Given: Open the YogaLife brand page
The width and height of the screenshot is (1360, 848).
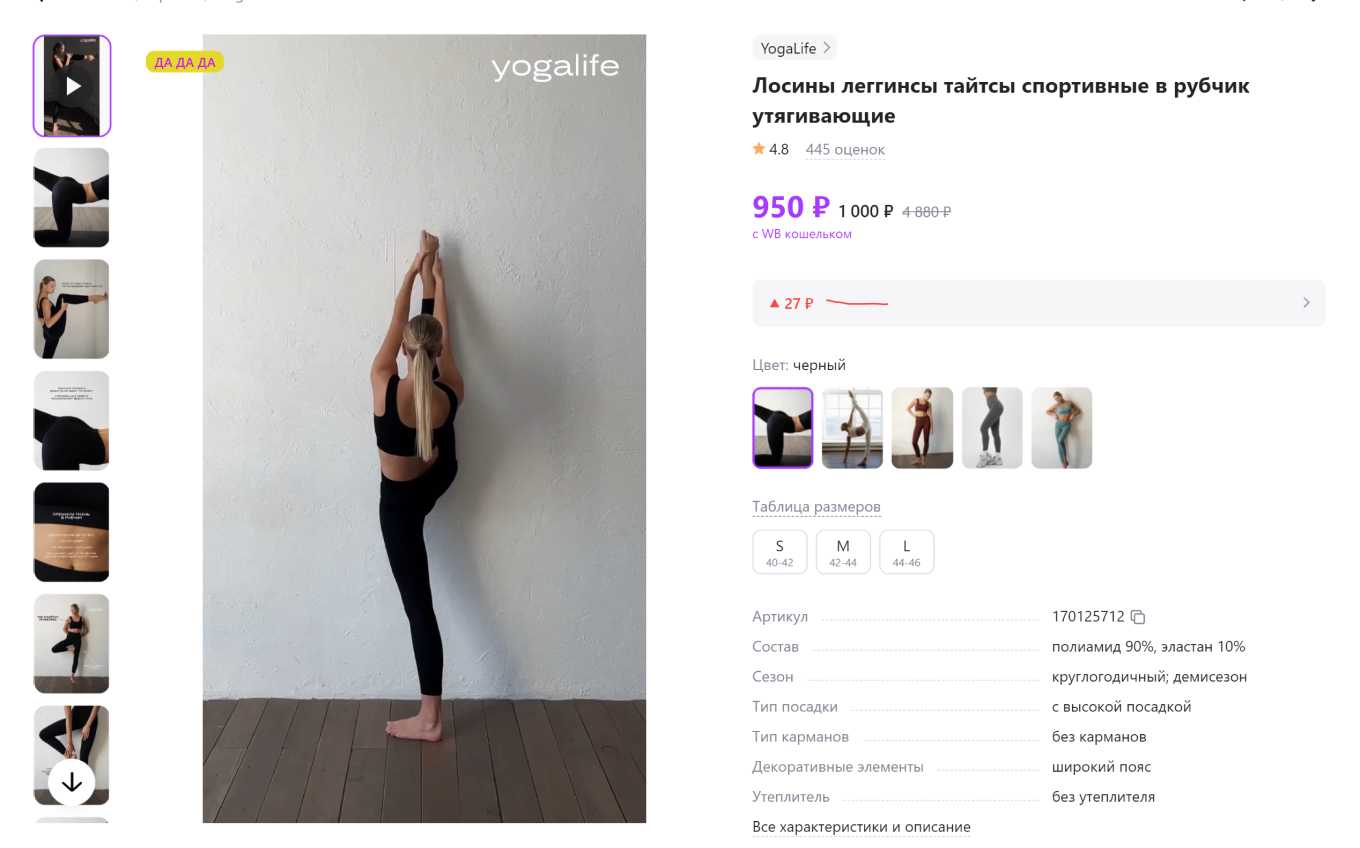Looking at the screenshot, I should coord(794,48).
